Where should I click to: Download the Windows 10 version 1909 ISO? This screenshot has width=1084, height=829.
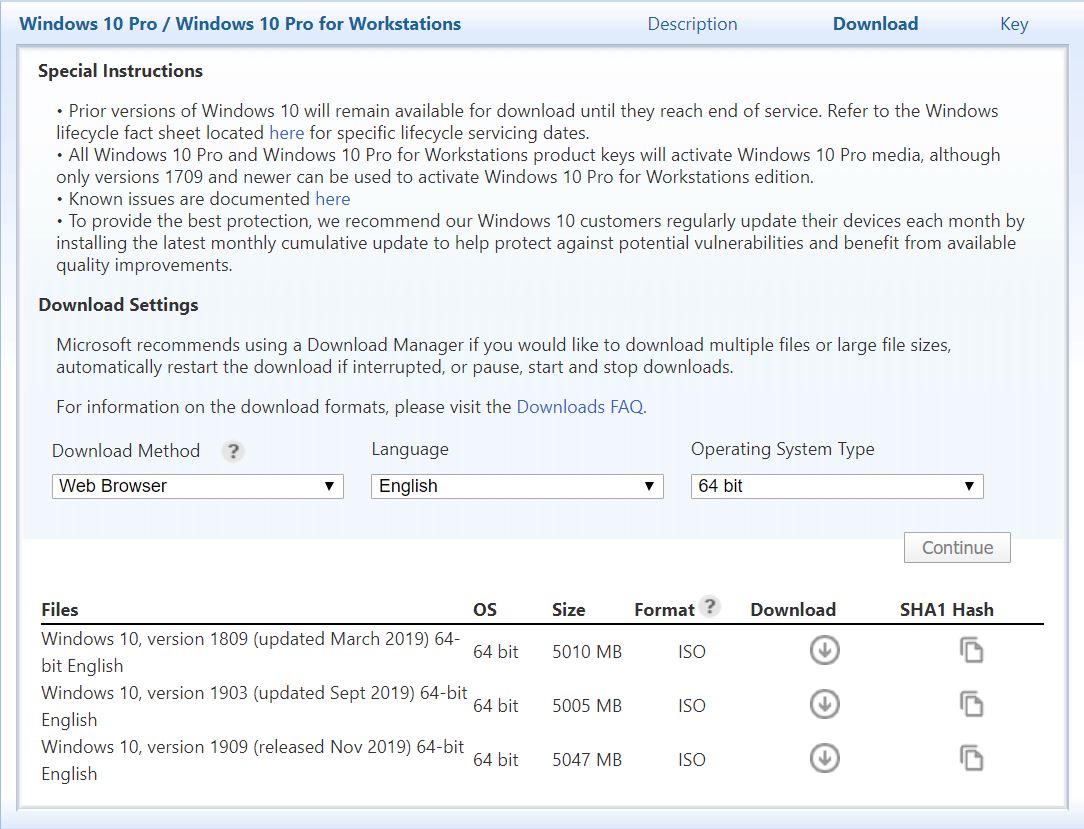pyautogui.click(x=824, y=758)
